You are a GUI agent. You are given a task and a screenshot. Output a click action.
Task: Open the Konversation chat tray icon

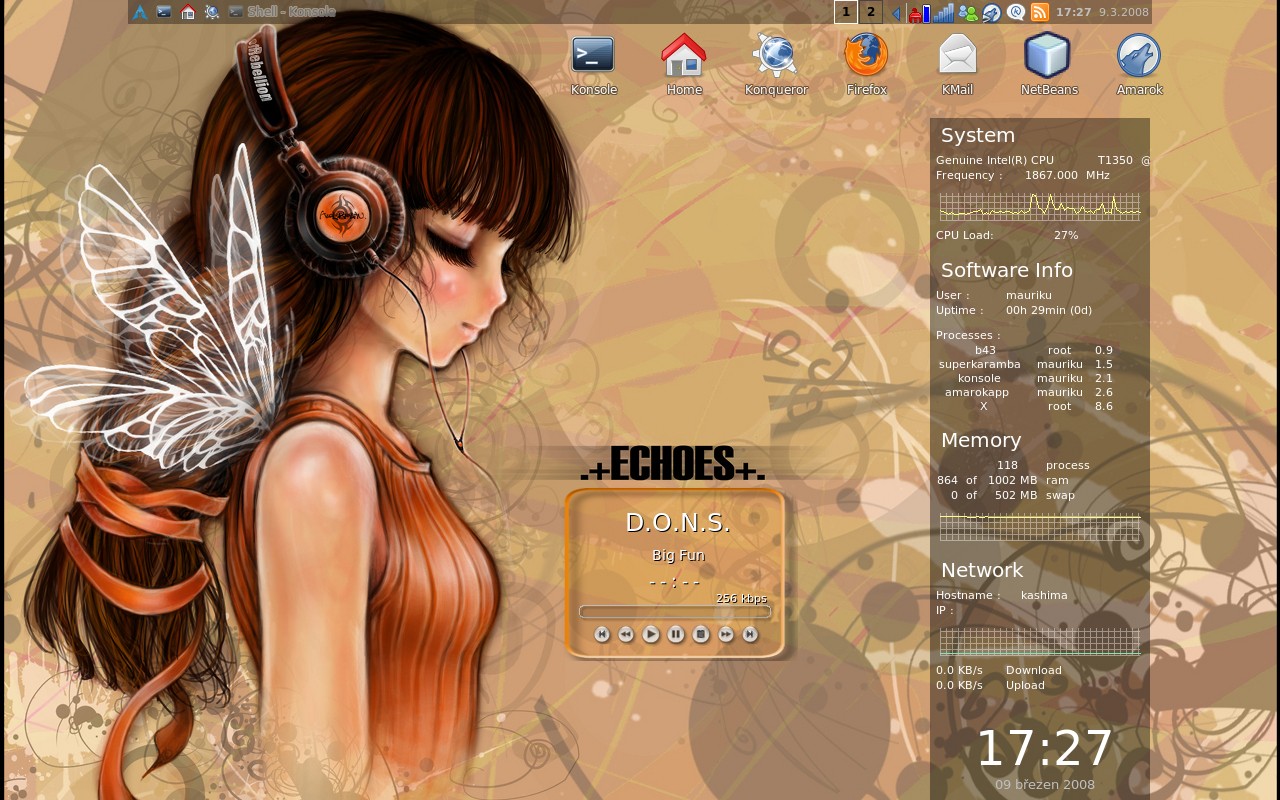[1016, 13]
